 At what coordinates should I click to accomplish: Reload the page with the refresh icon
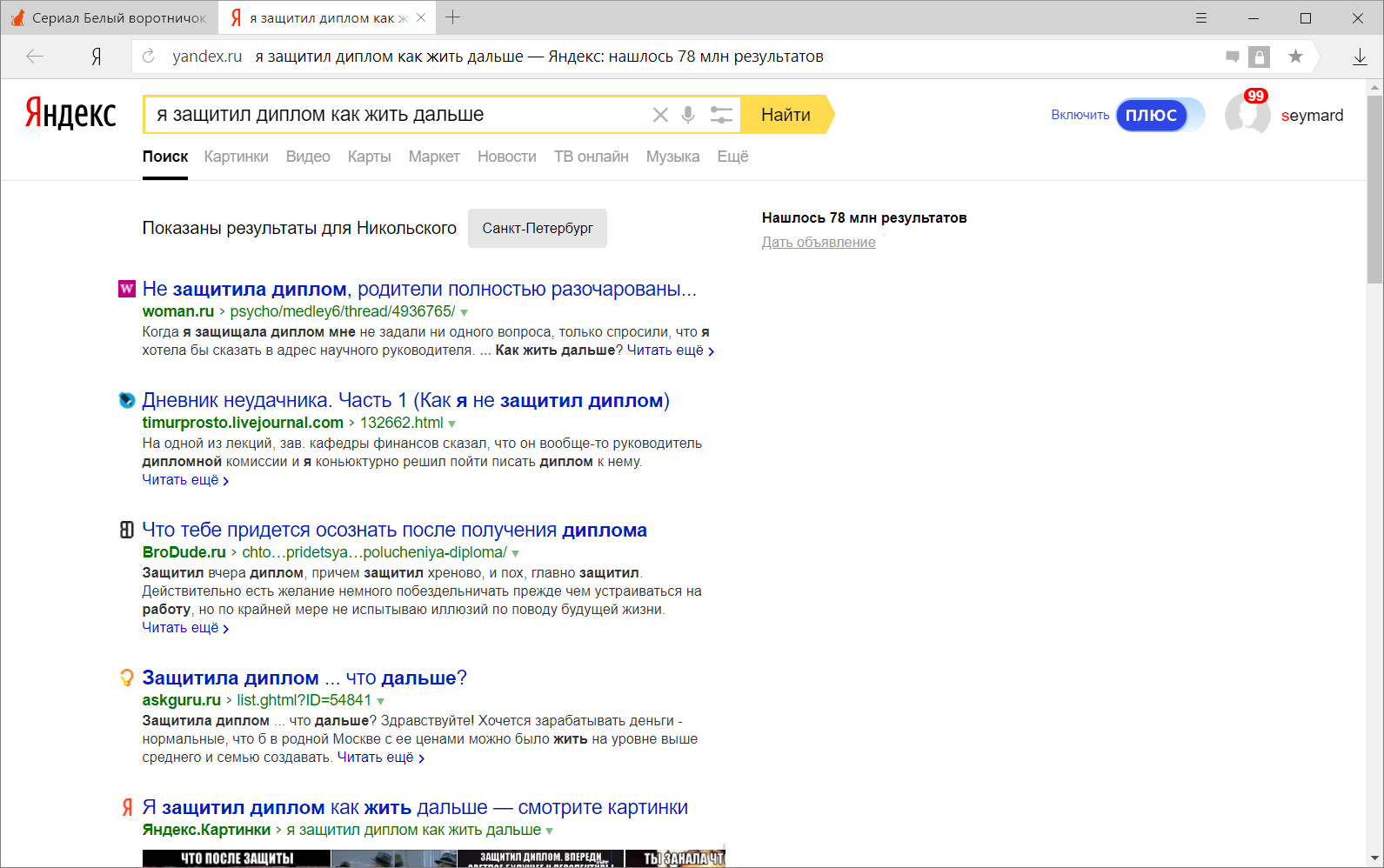(x=149, y=57)
